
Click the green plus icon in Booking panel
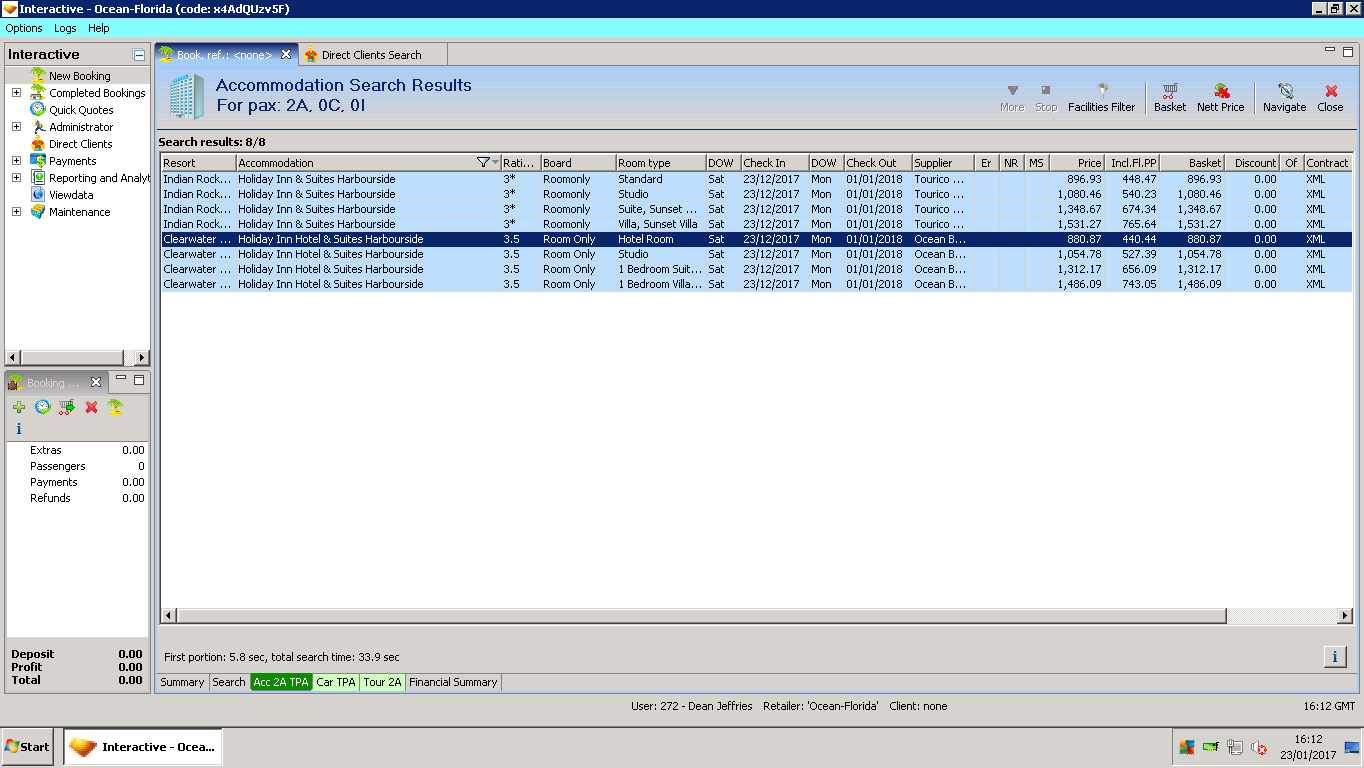[x=19, y=407]
